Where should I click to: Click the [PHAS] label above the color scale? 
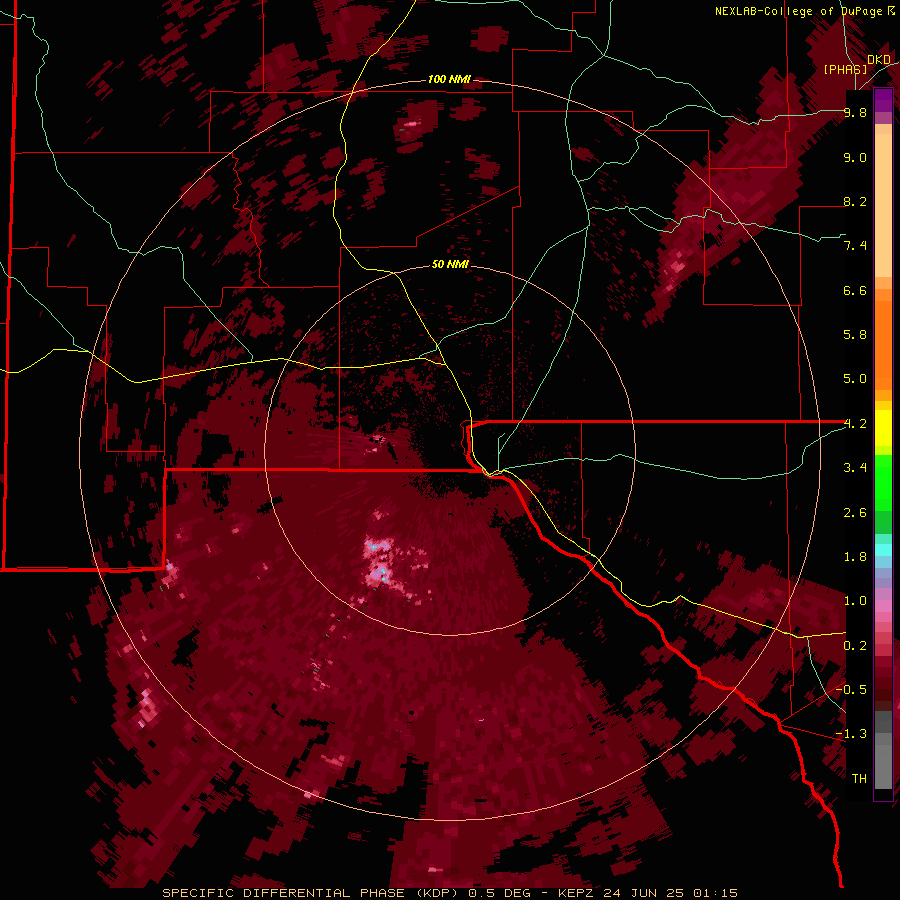845,69
